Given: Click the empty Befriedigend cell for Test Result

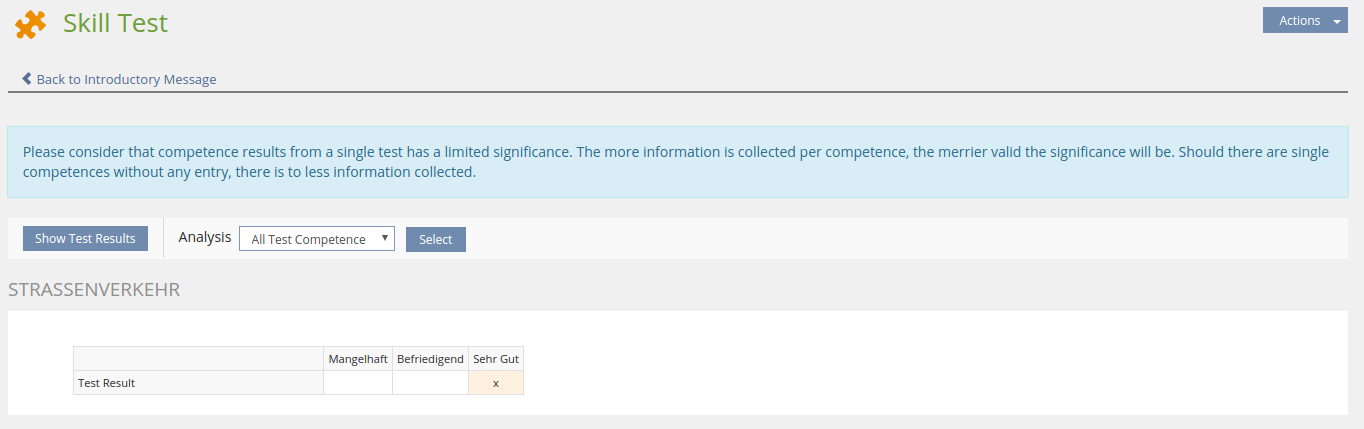Looking at the screenshot, I should coord(430,383).
